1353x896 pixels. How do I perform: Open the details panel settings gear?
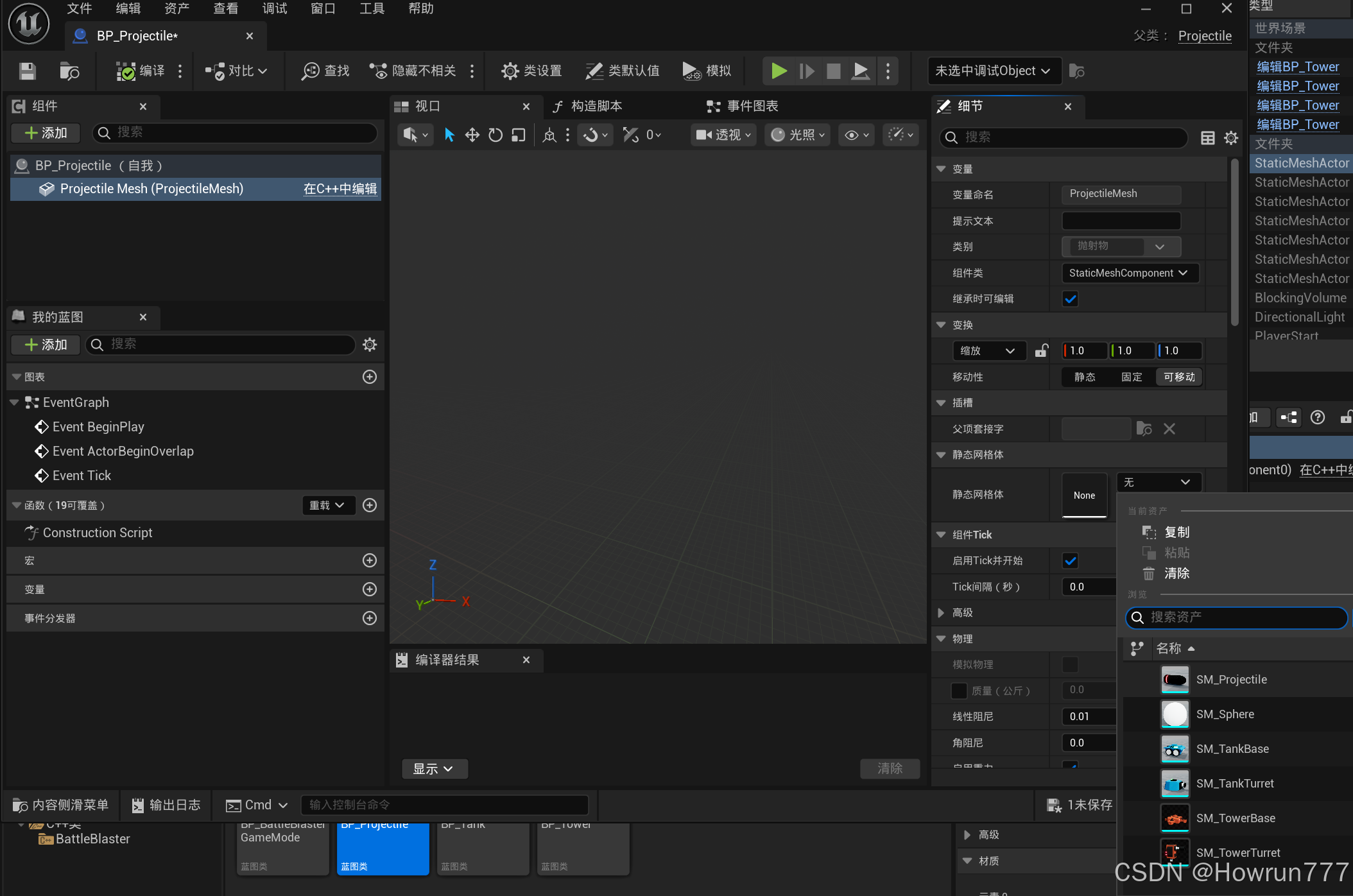point(1230,137)
